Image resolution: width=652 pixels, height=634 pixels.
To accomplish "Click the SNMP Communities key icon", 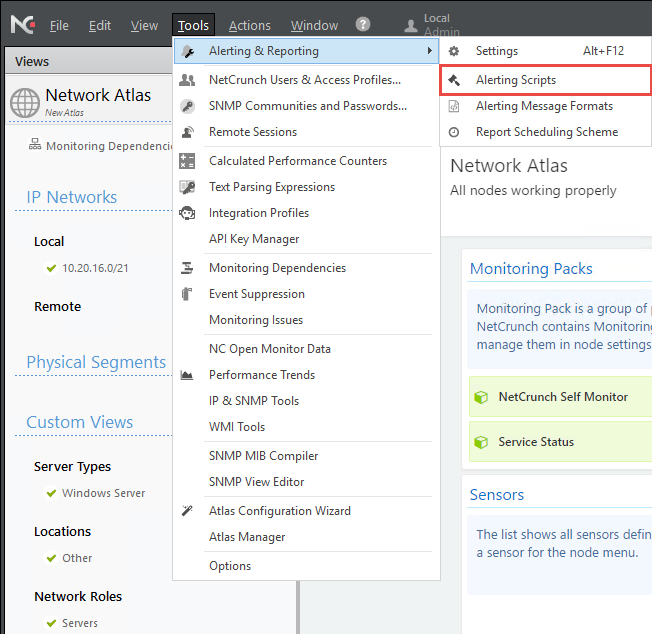I will [x=187, y=106].
